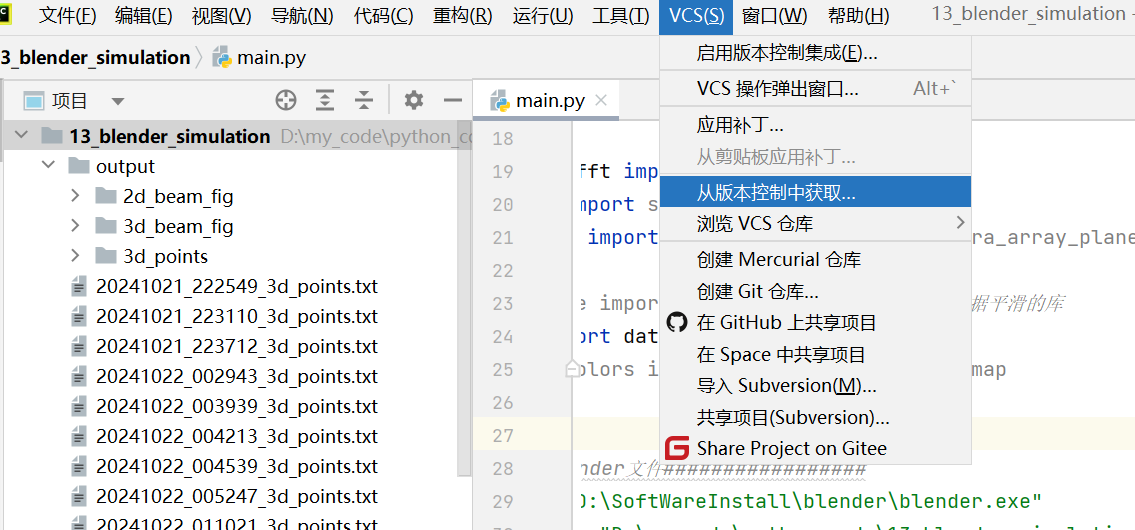
Task: Open the 编辑(E) menu
Action: (x=143, y=16)
